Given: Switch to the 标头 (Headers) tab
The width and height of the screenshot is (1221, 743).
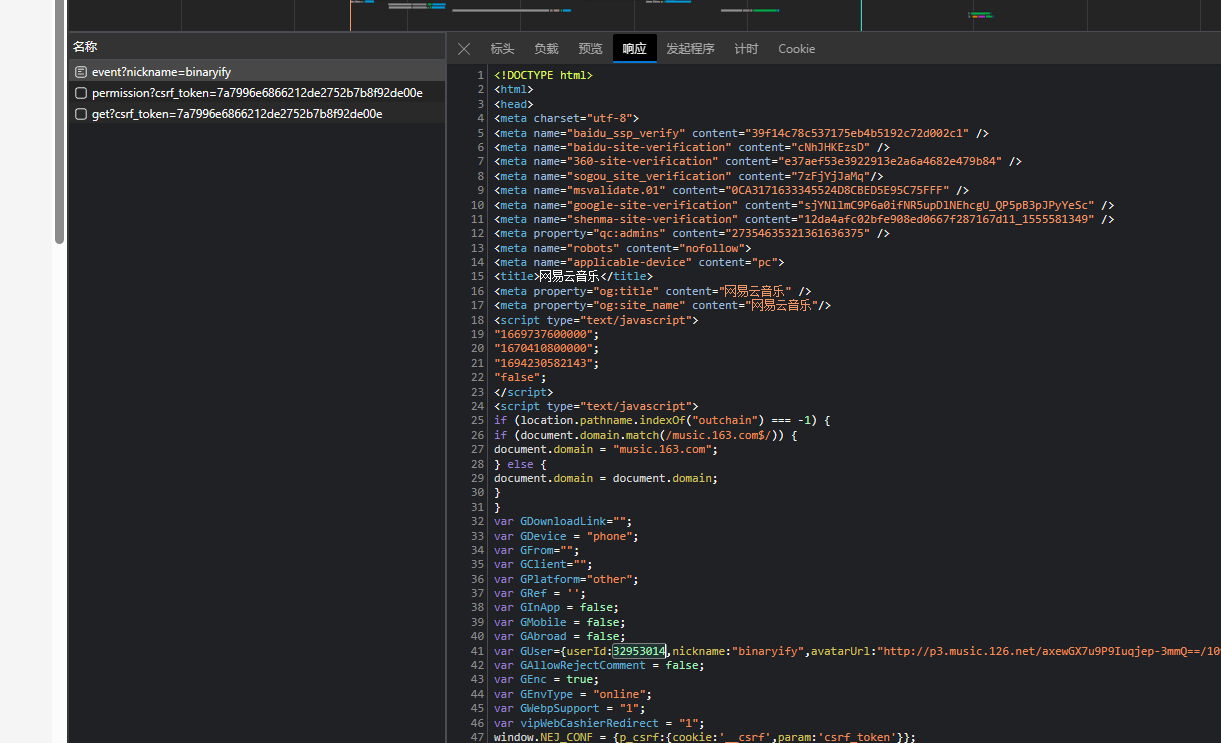Looking at the screenshot, I should (501, 48).
